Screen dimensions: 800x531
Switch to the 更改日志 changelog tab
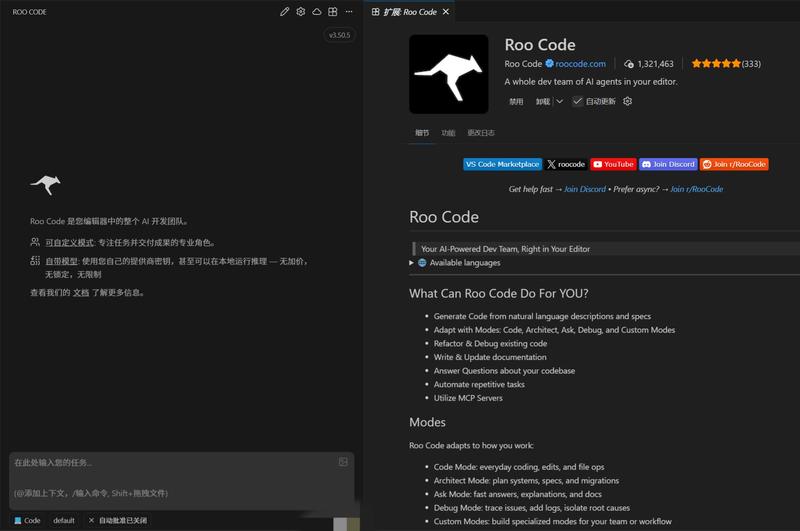(481, 133)
